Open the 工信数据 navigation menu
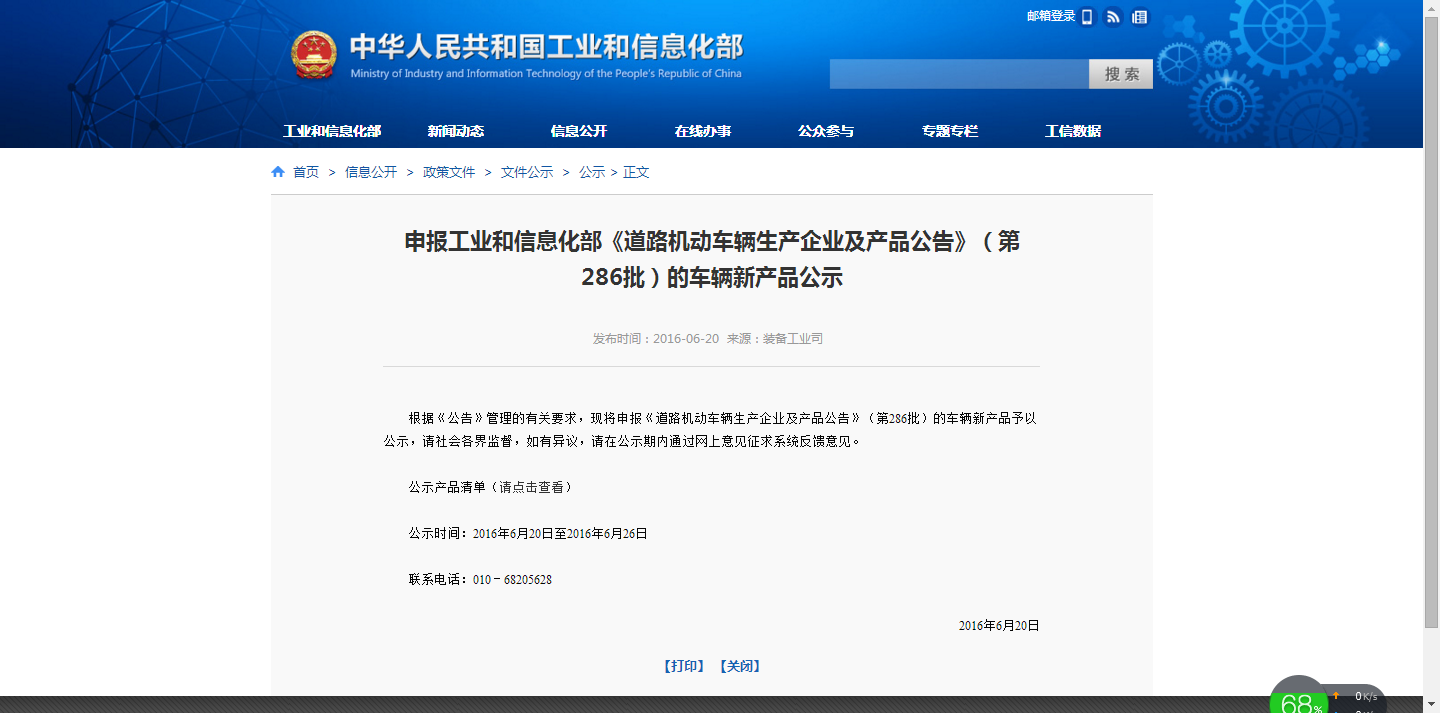 [1073, 131]
